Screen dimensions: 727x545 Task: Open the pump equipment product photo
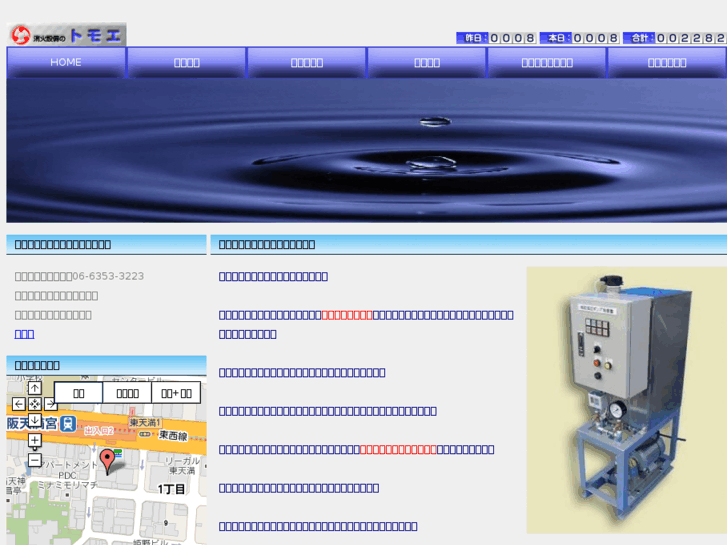click(x=626, y=400)
